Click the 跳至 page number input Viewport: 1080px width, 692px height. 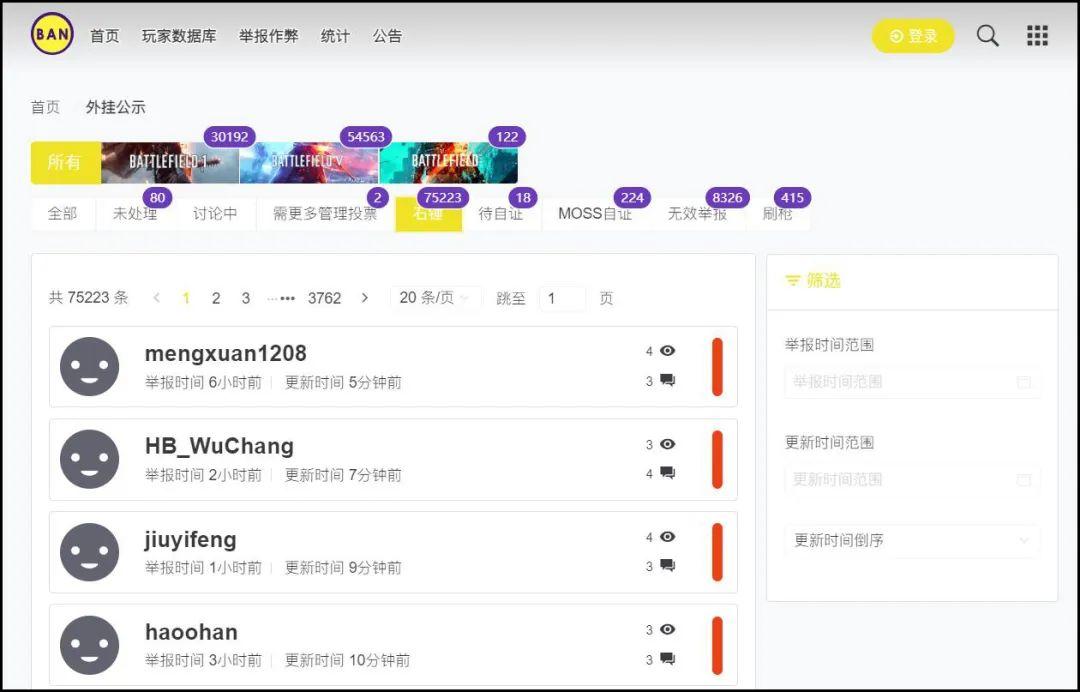click(562, 298)
